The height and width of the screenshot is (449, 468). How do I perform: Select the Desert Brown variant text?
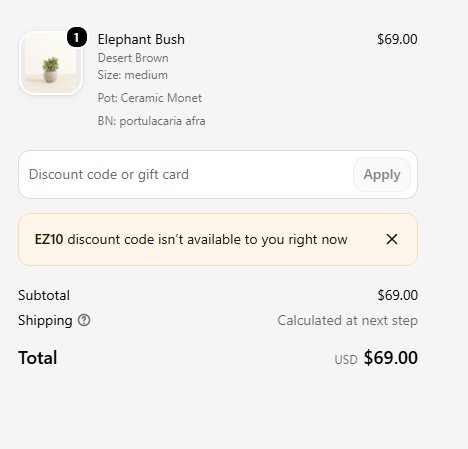[133, 58]
